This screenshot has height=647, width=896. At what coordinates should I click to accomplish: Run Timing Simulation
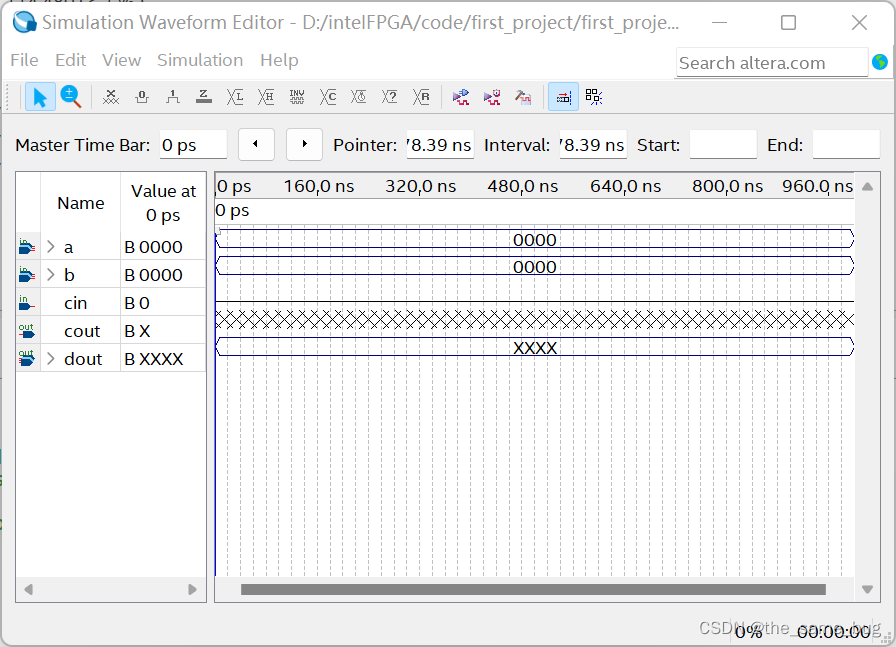(x=492, y=97)
